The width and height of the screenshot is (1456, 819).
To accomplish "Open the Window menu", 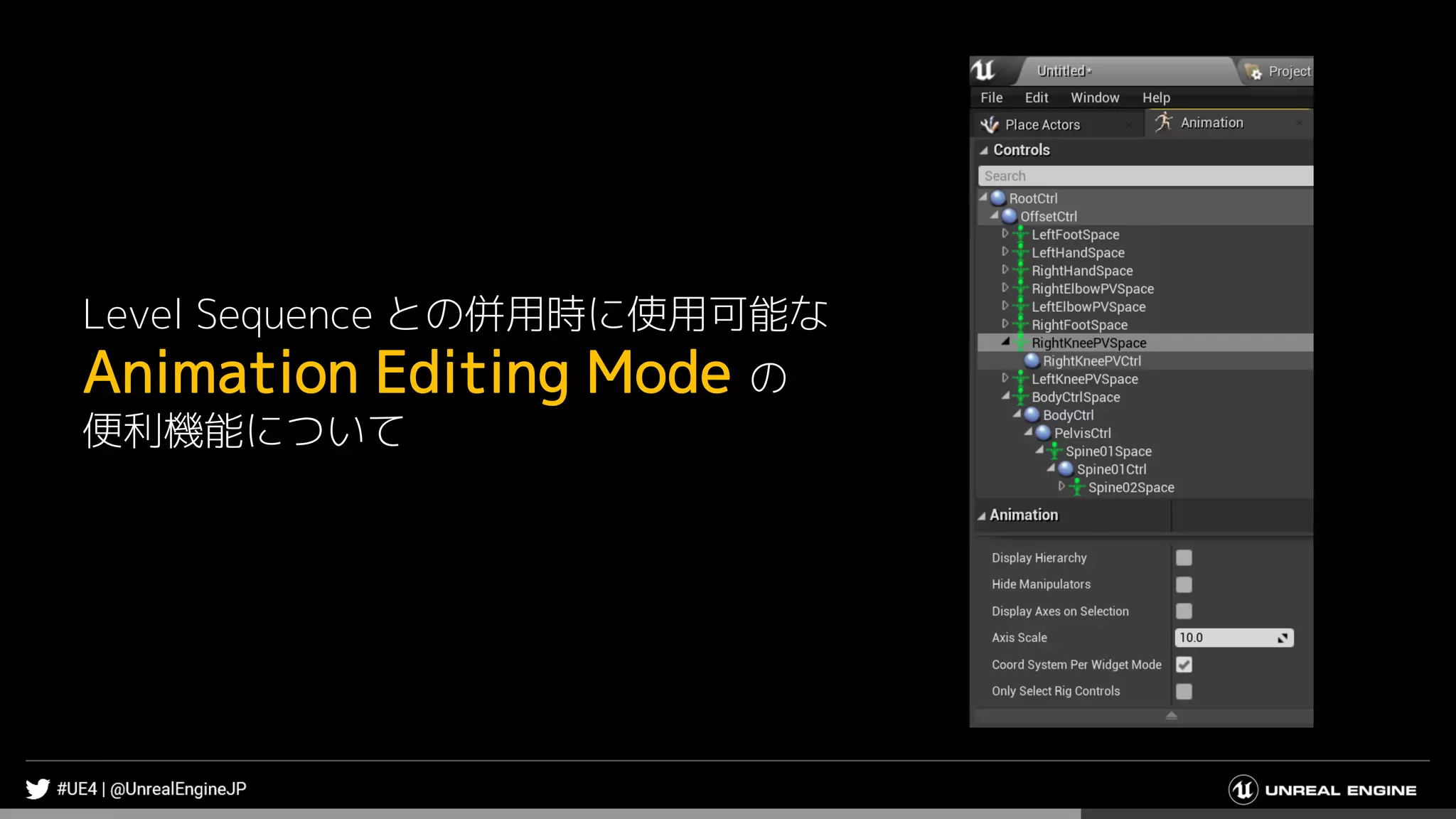I will coord(1095,97).
